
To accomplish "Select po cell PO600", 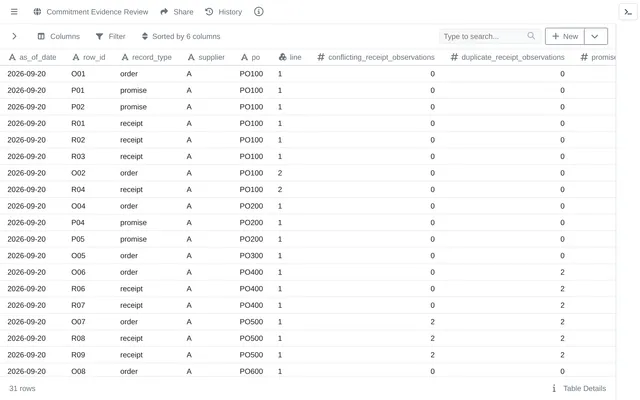I will click(251, 371).
